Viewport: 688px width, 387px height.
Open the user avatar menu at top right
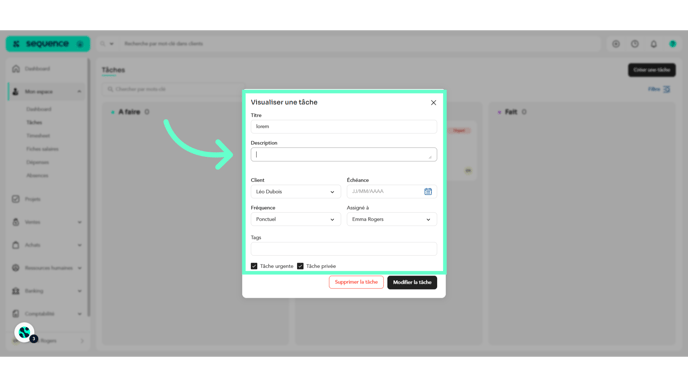click(673, 44)
